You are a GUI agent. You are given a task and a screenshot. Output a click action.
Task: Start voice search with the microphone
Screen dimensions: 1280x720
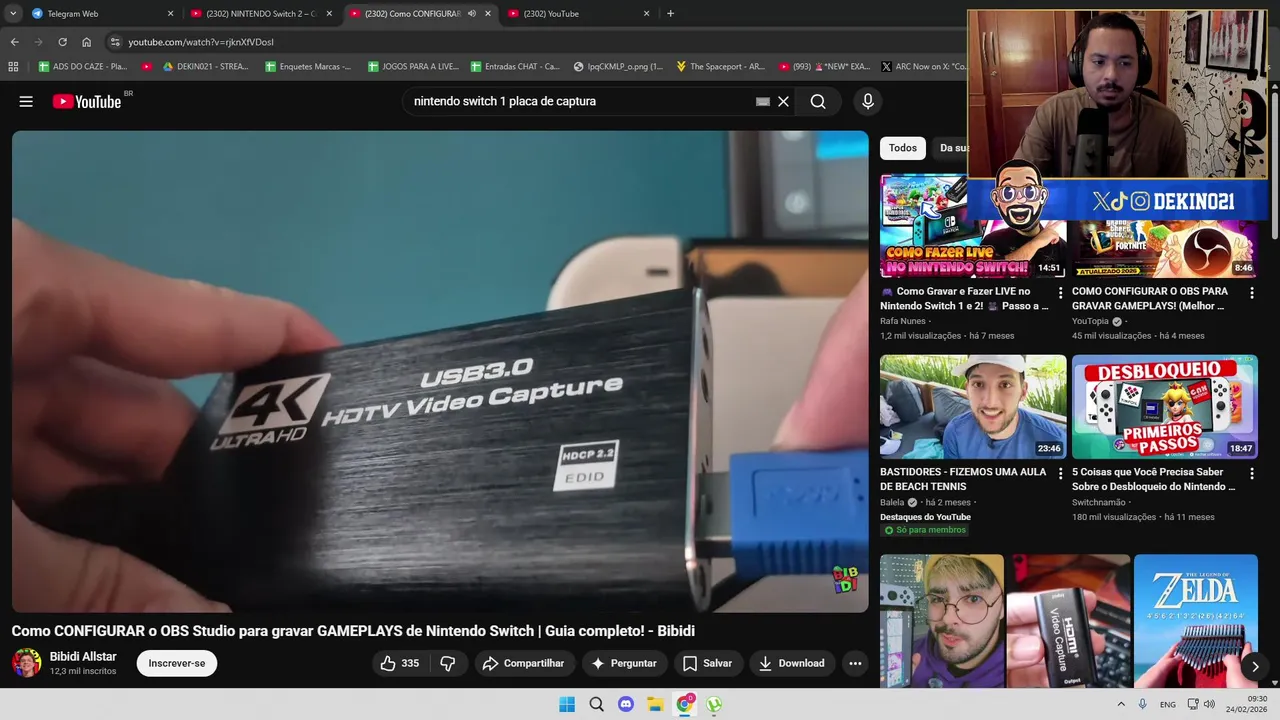(868, 101)
